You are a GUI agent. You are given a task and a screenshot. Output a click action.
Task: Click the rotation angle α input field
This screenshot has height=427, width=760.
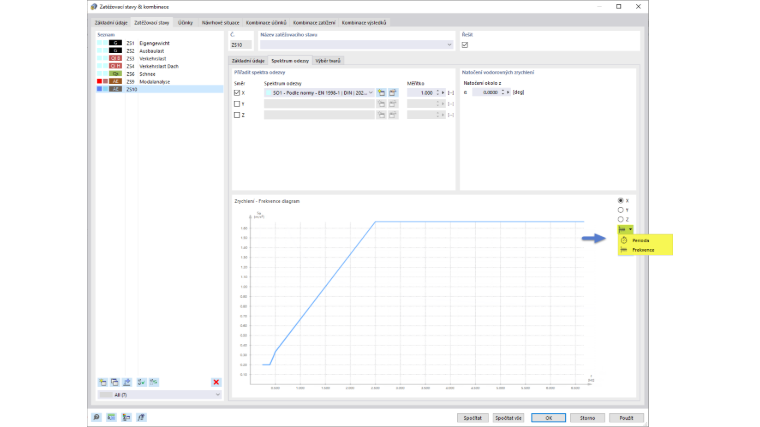(486, 92)
